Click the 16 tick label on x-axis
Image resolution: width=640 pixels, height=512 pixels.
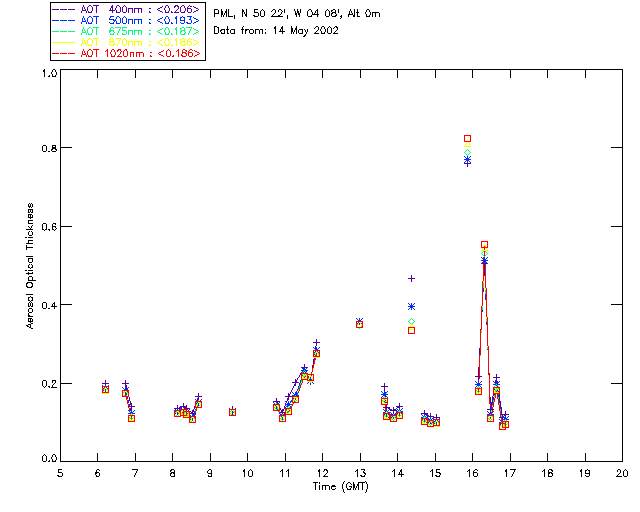pos(472,473)
